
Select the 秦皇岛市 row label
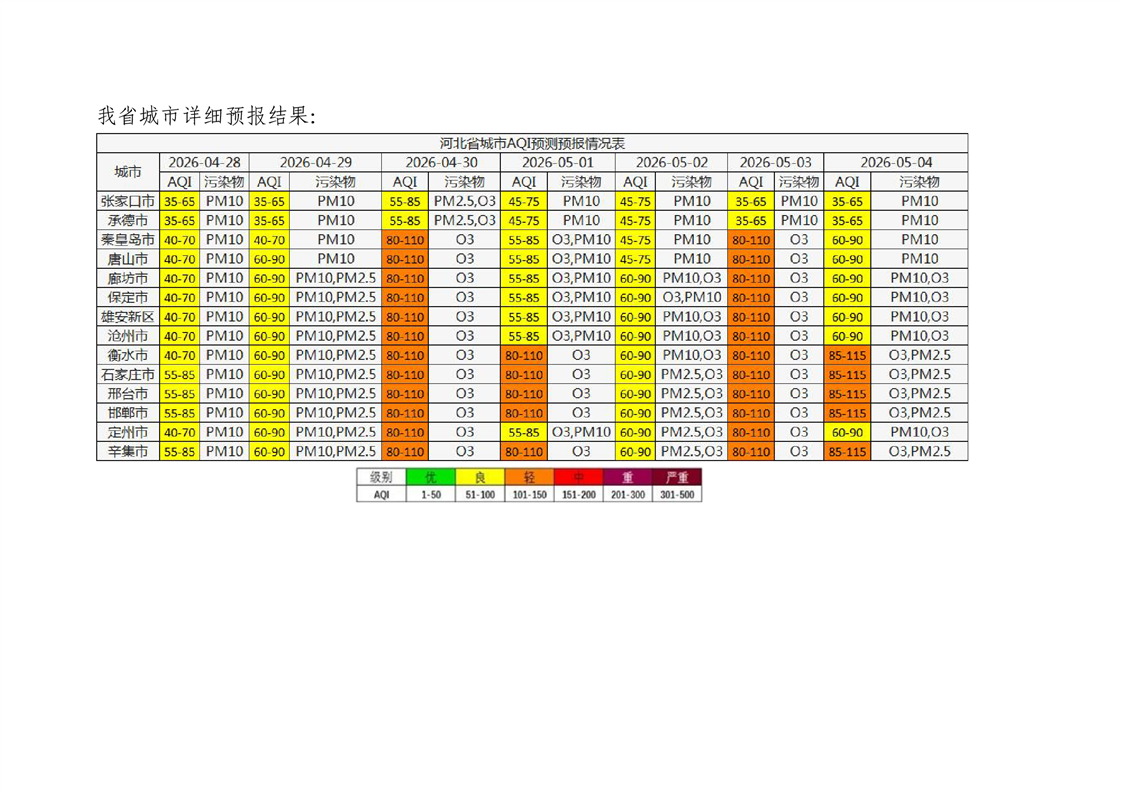coord(128,240)
